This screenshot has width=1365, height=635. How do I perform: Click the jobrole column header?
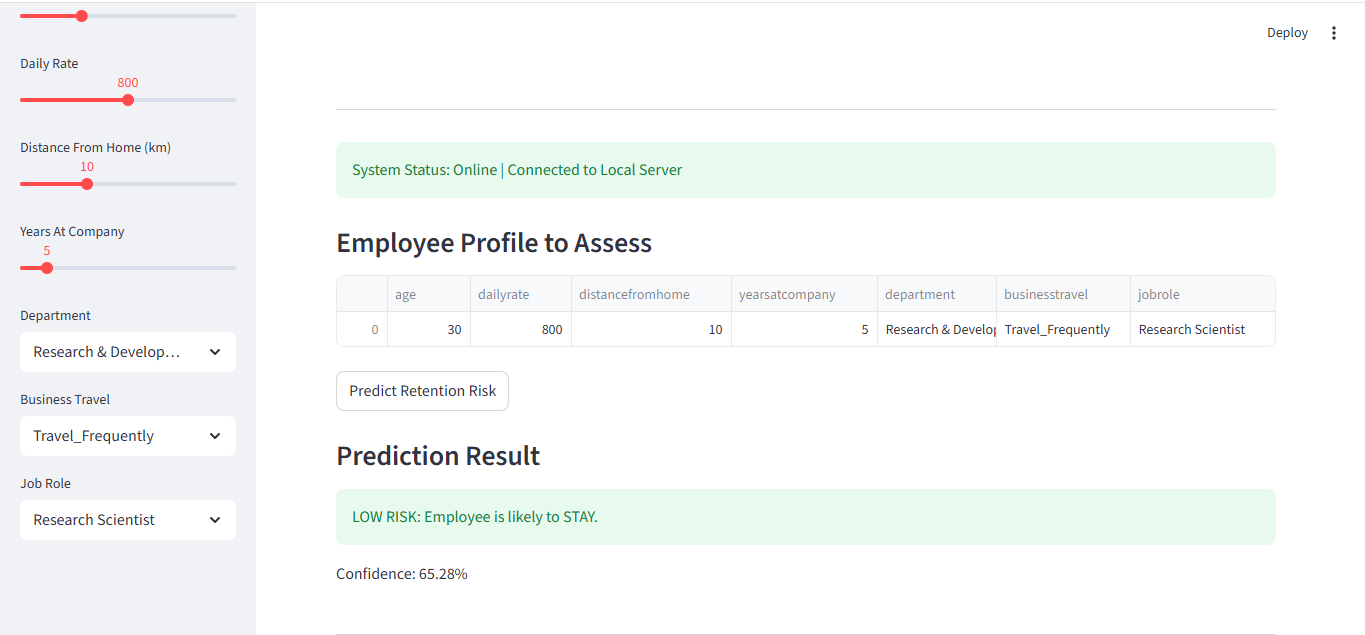(x=1203, y=294)
